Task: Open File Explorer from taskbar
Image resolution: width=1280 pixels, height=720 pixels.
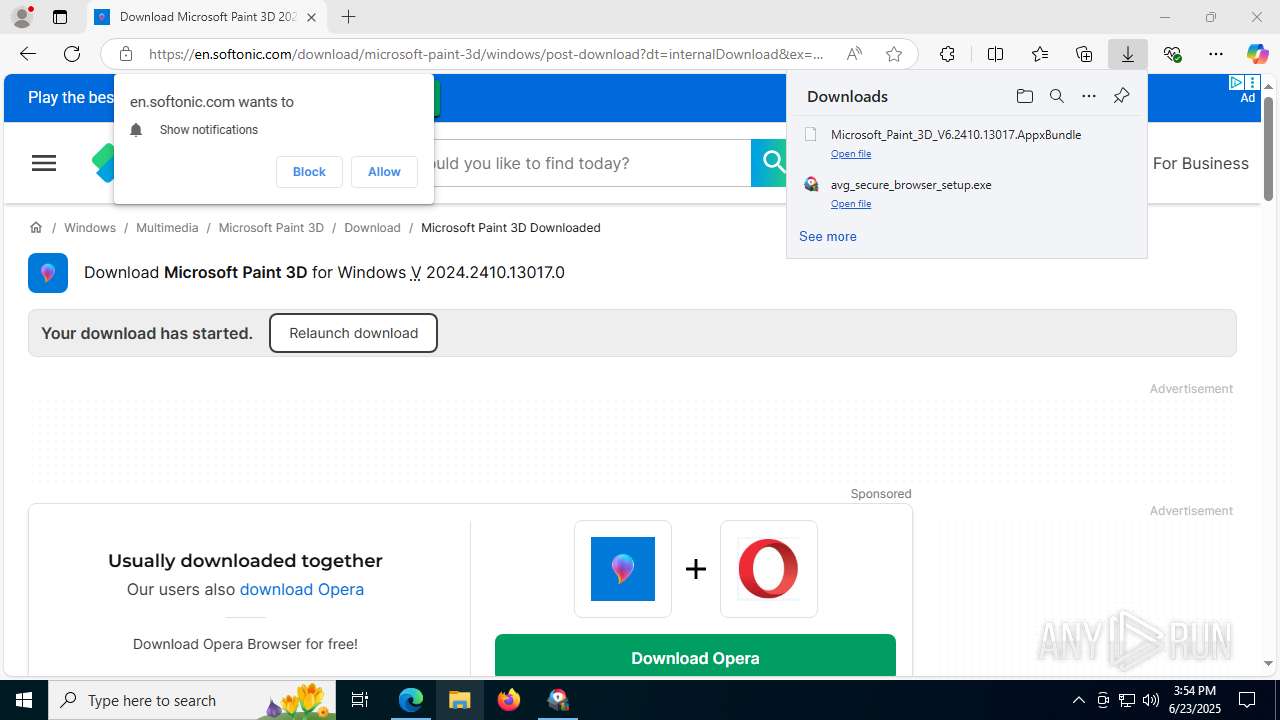Action: click(460, 700)
